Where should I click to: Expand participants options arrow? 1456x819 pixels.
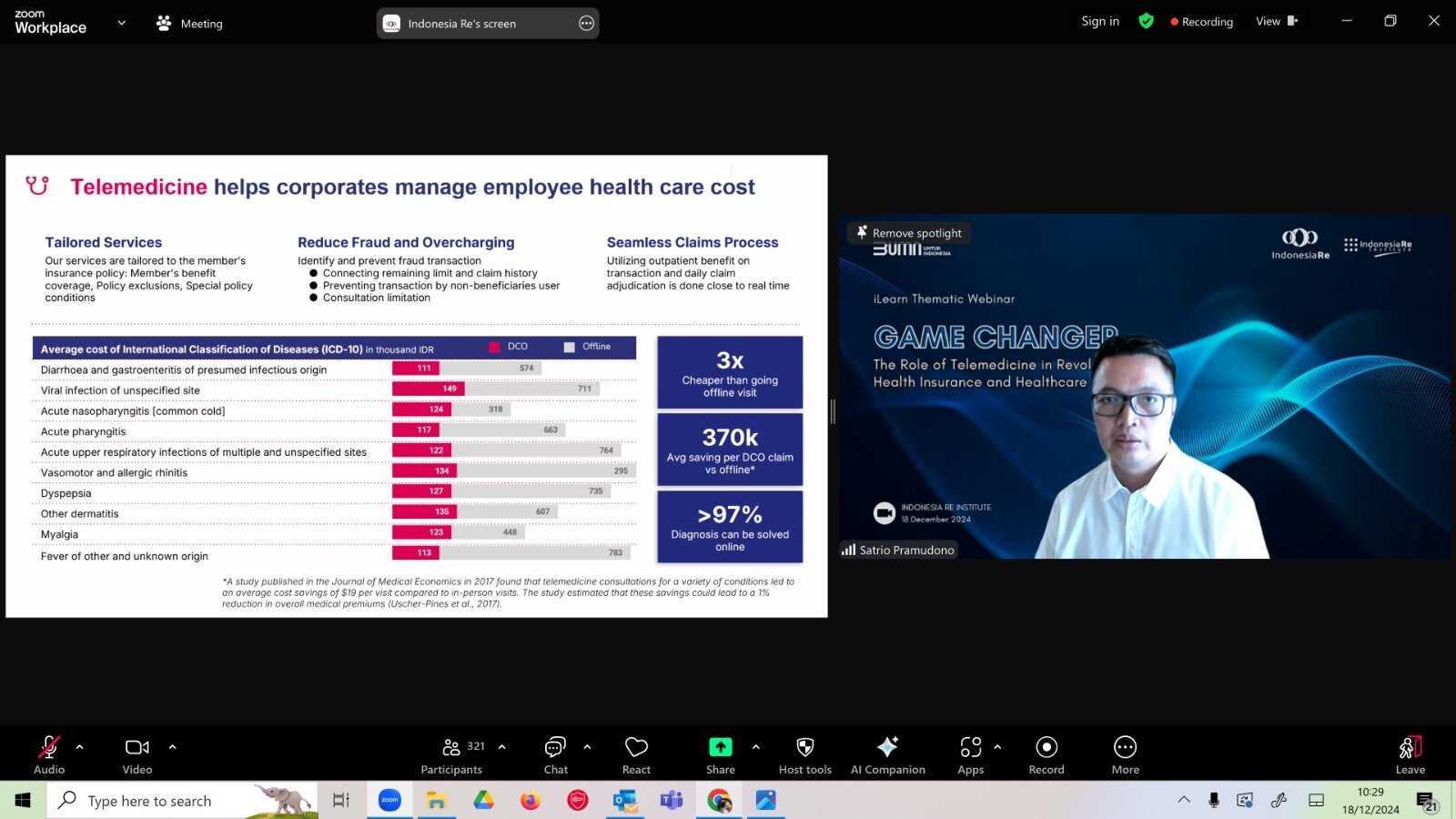(x=501, y=747)
